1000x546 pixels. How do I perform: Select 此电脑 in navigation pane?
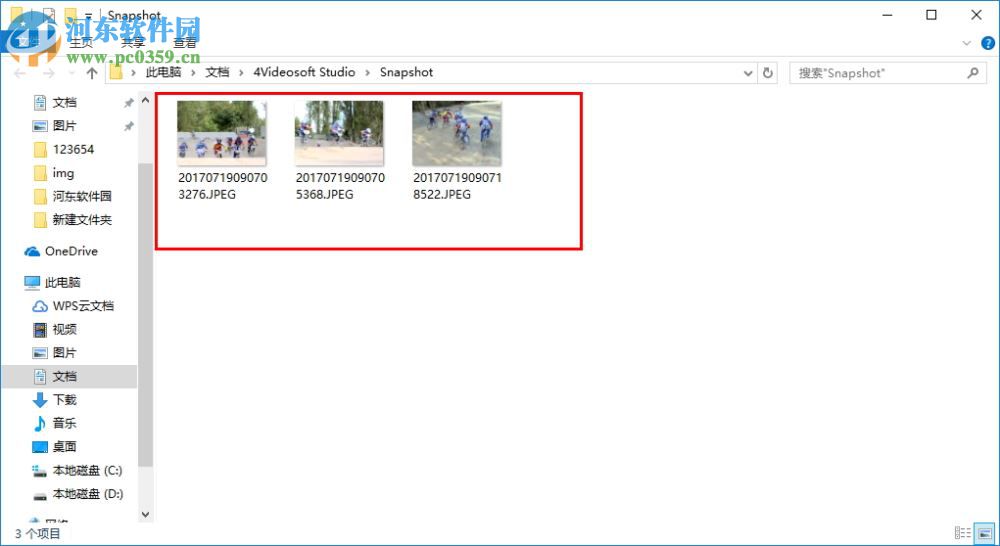click(62, 283)
